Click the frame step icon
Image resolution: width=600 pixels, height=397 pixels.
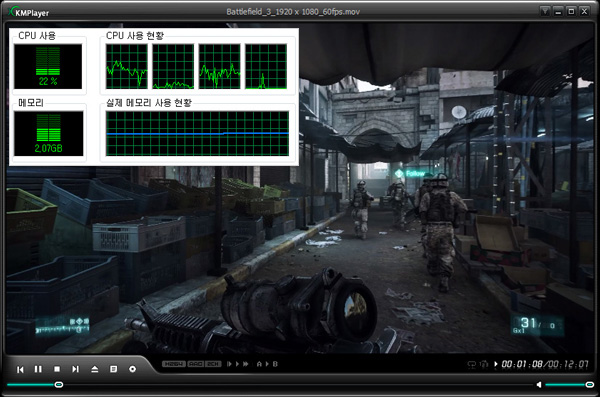click(x=230, y=364)
